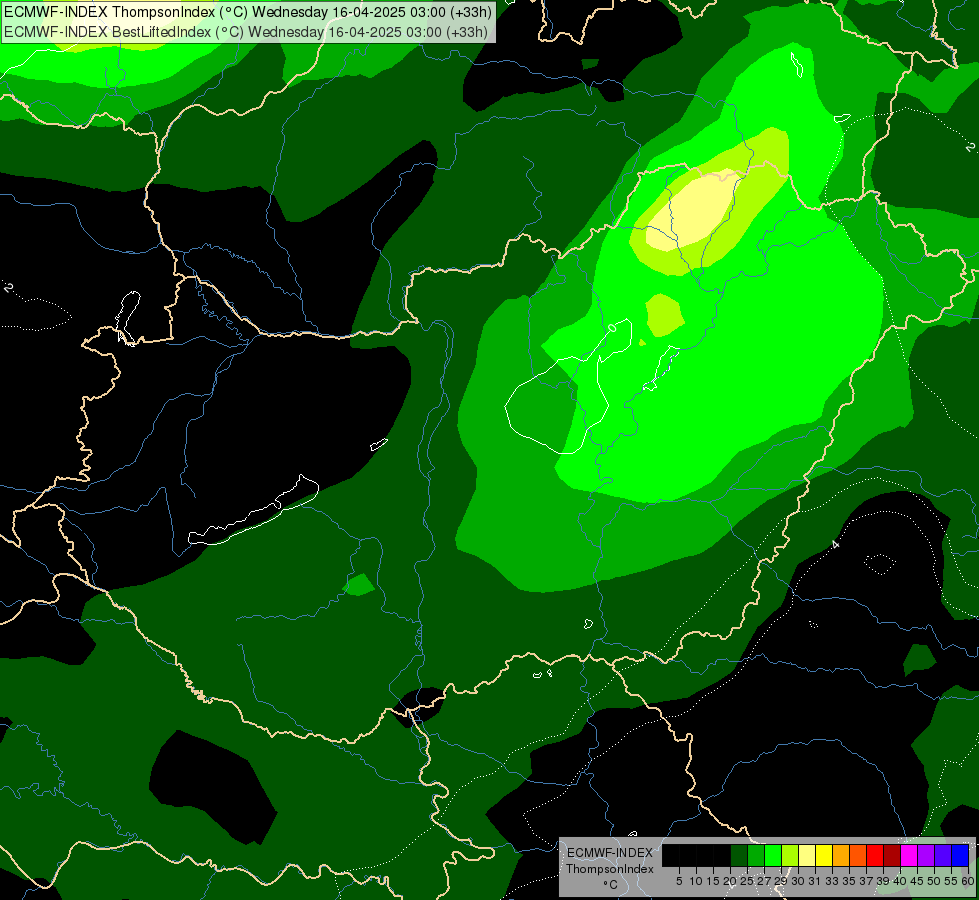Click the legend tick value 25
979x900 pixels.
point(747,881)
